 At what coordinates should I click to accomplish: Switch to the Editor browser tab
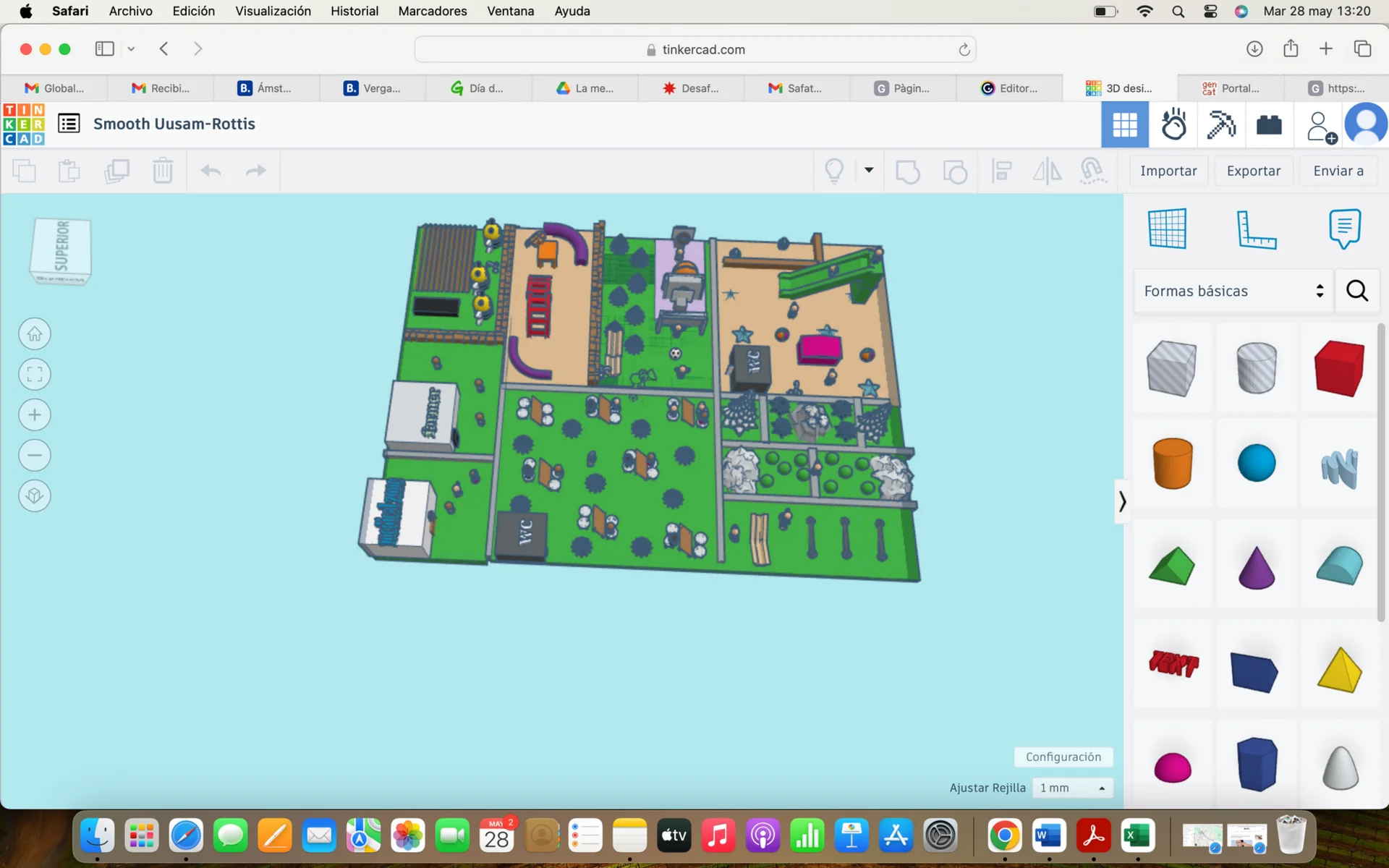point(1009,88)
